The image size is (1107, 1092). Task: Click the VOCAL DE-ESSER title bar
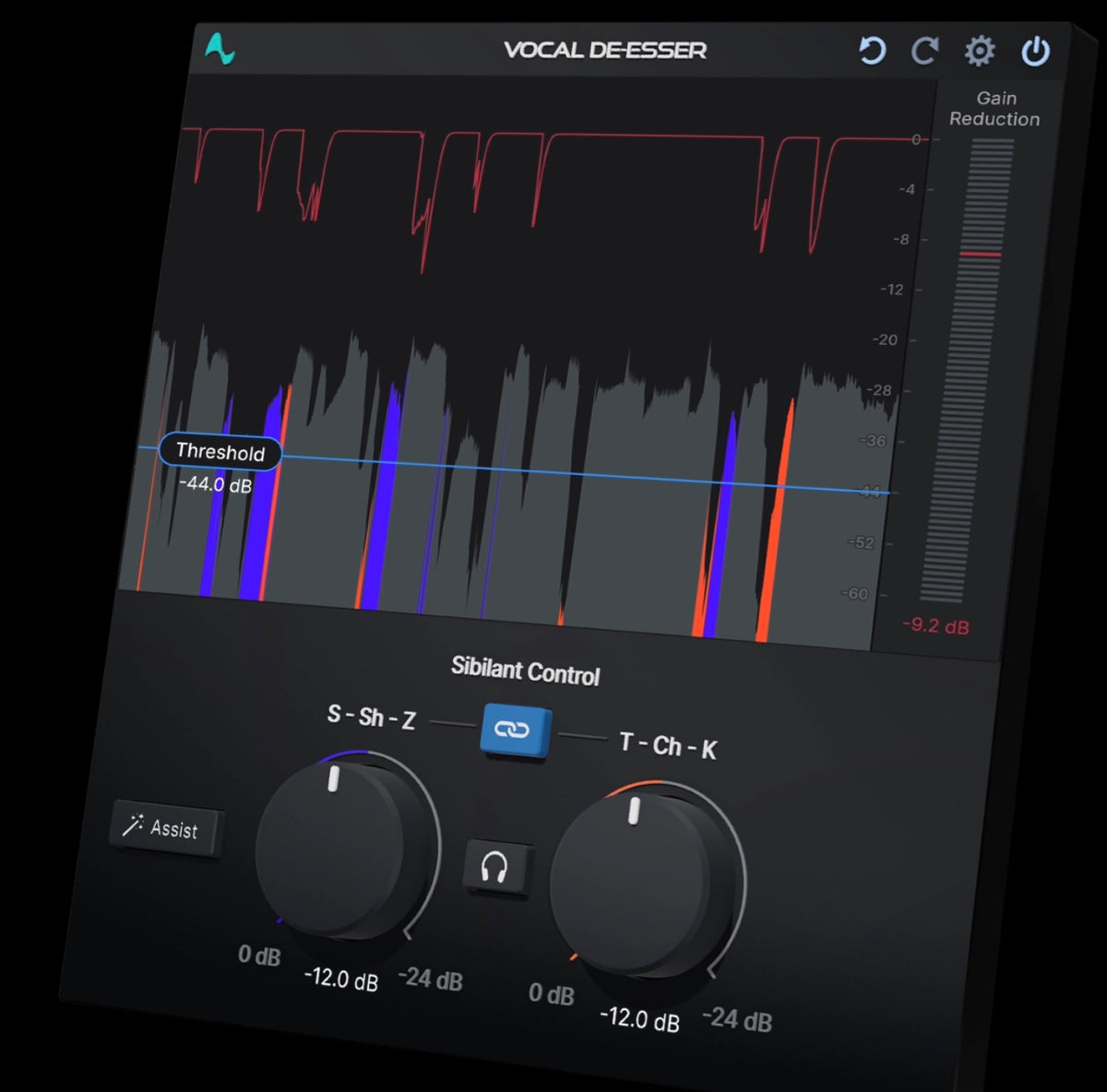coord(604,51)
